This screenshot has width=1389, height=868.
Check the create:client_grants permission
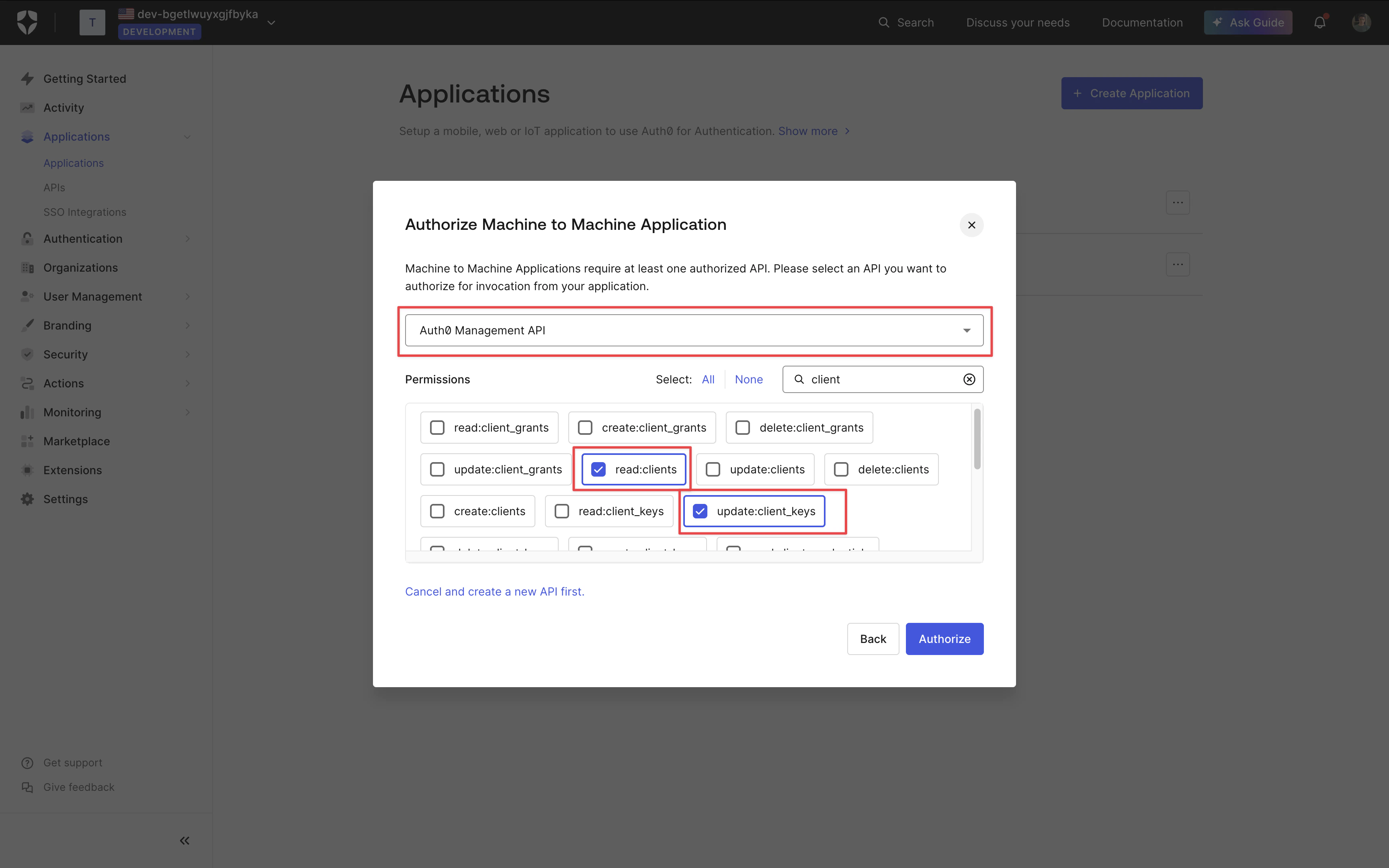pos(585,428)
